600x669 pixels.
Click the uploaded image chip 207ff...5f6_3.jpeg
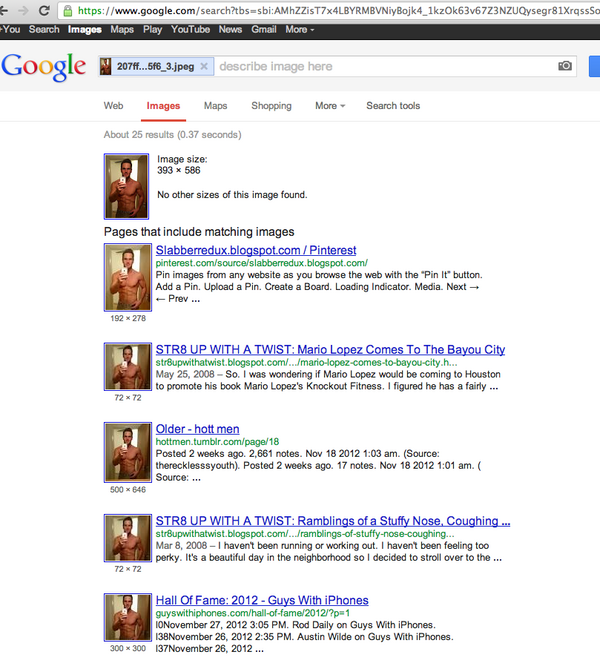tap(156, 66)
